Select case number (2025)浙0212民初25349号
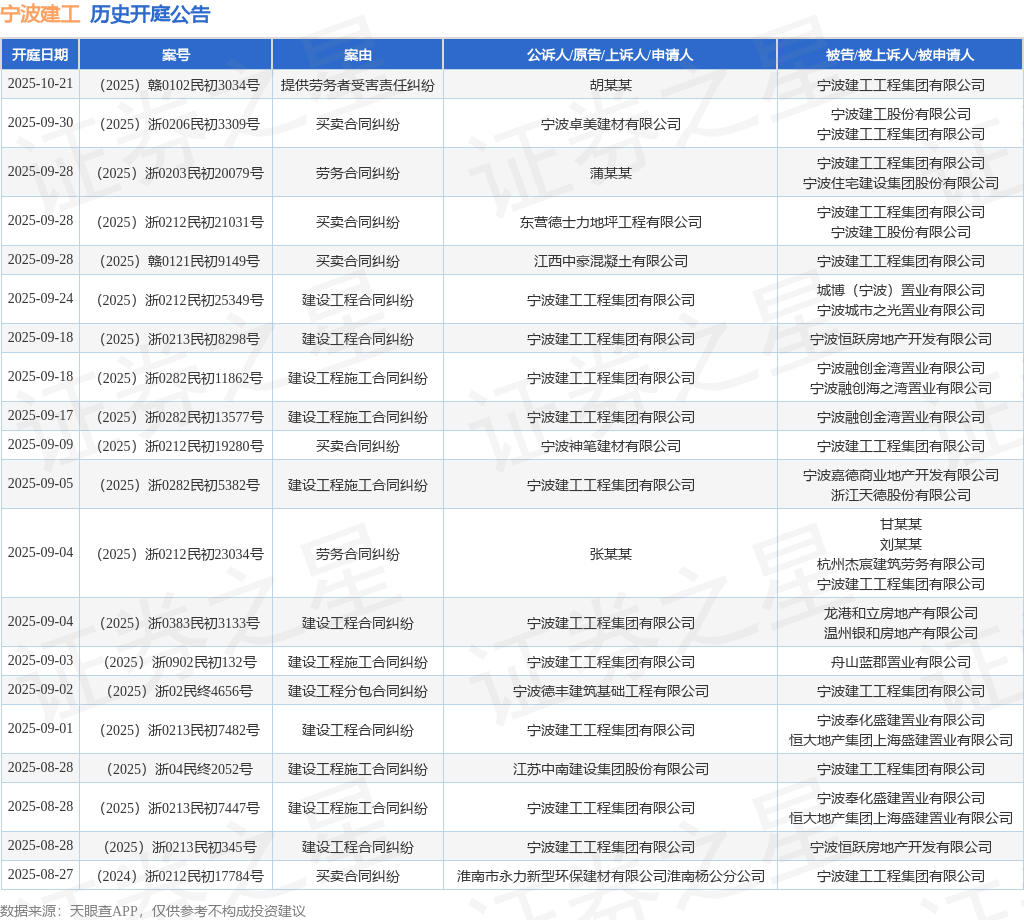This screenshot has width=1024, height=920. pos(176,300)
